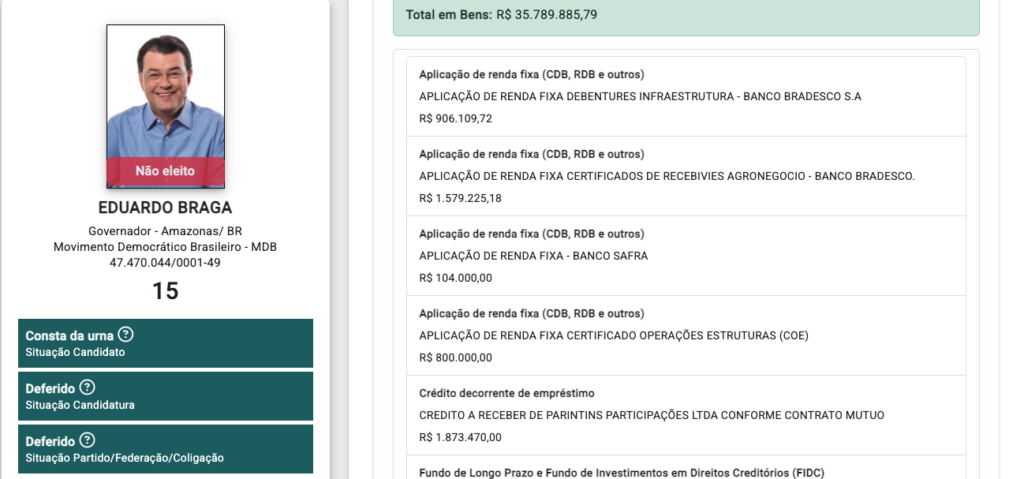The height and width of the screenshot is (479, 1024).
Task: Click the Não eleito status banner
Action: pos(166,171)
